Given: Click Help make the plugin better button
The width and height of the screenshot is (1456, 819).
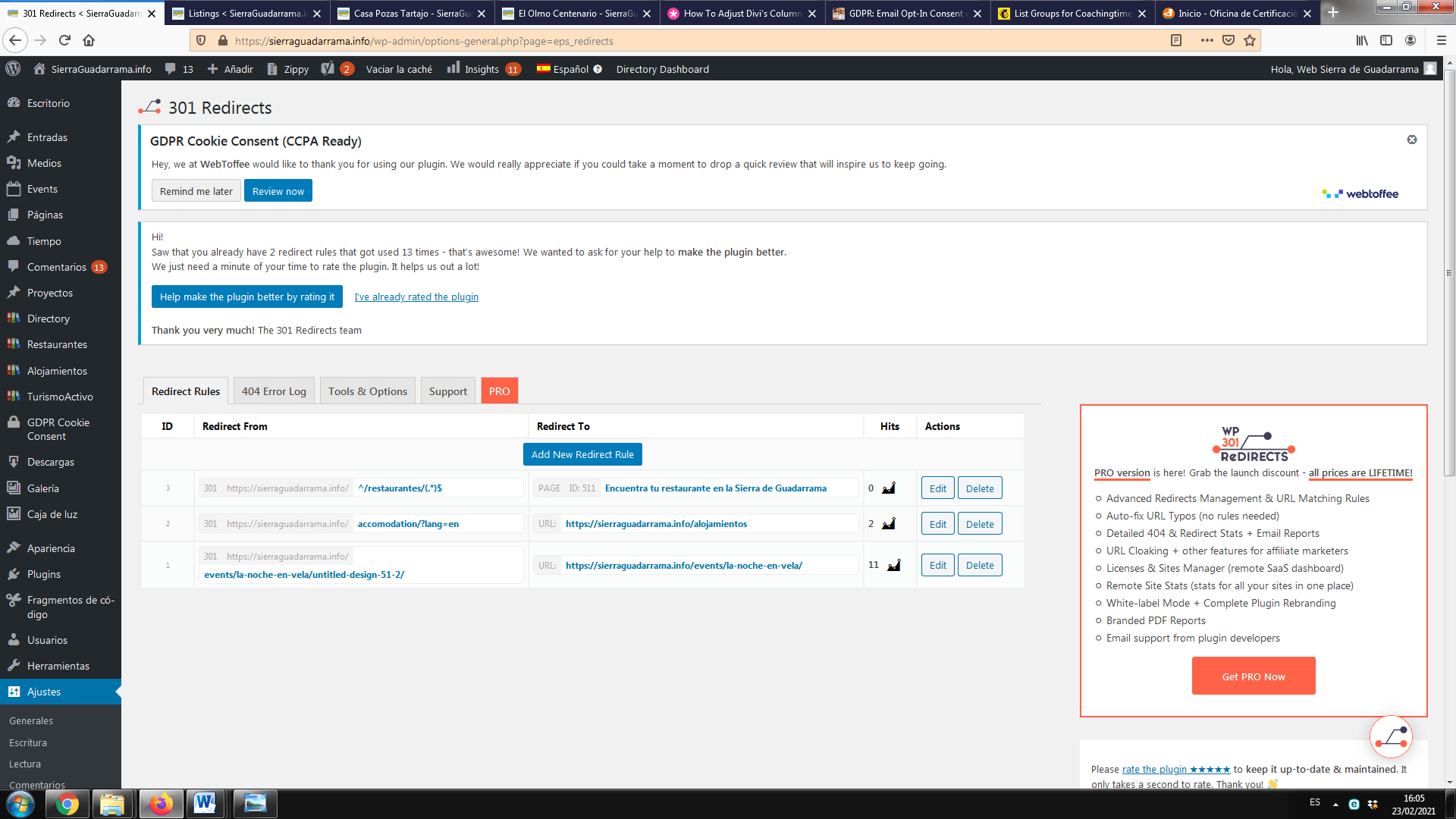Looking at the screenshot, I should pyautogui.click(x=247, y=297).
